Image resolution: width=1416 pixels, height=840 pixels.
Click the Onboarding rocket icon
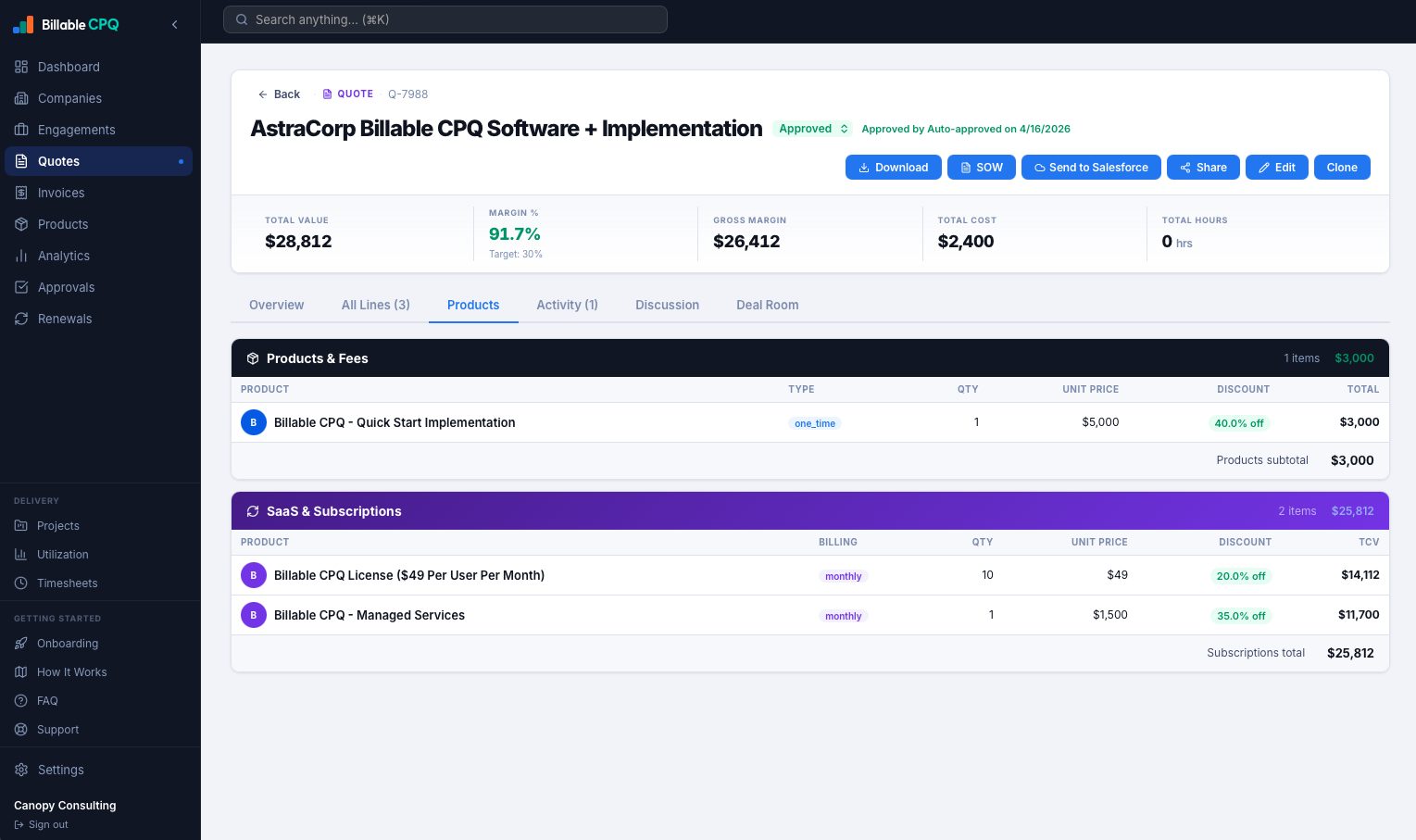(x=21, y=643)
